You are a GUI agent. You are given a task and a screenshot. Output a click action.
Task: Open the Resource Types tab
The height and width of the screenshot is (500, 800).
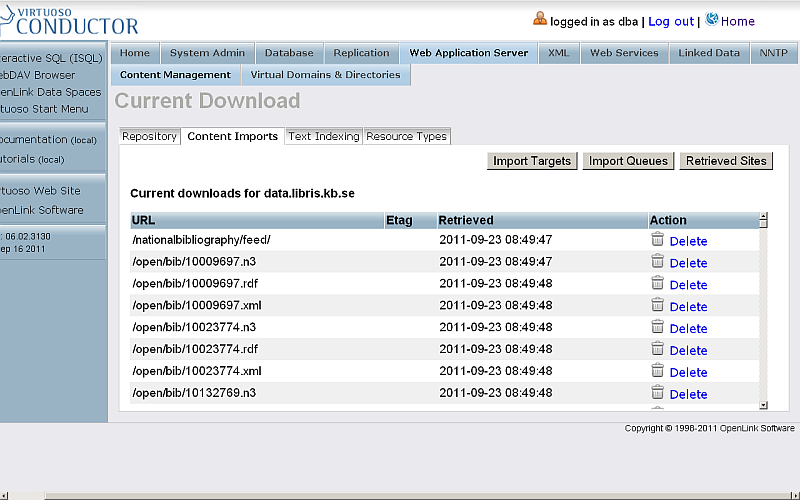tap(406, 137)
